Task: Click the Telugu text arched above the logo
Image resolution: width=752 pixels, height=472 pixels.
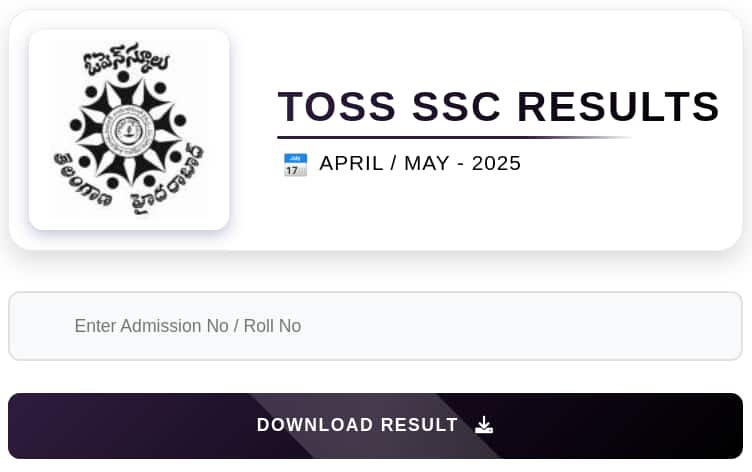Action: tap(126, 59)
